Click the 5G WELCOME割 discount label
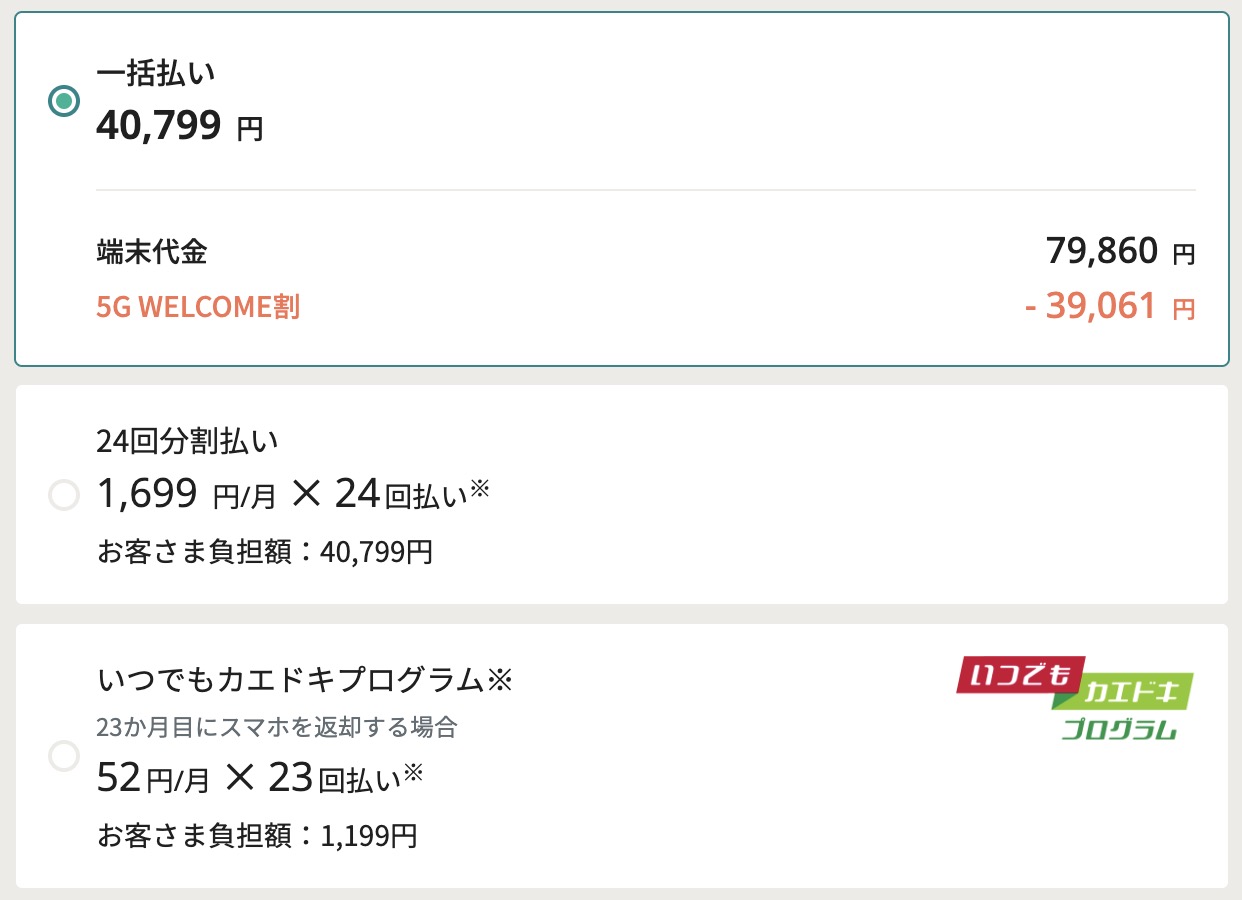 pos(198,307)
